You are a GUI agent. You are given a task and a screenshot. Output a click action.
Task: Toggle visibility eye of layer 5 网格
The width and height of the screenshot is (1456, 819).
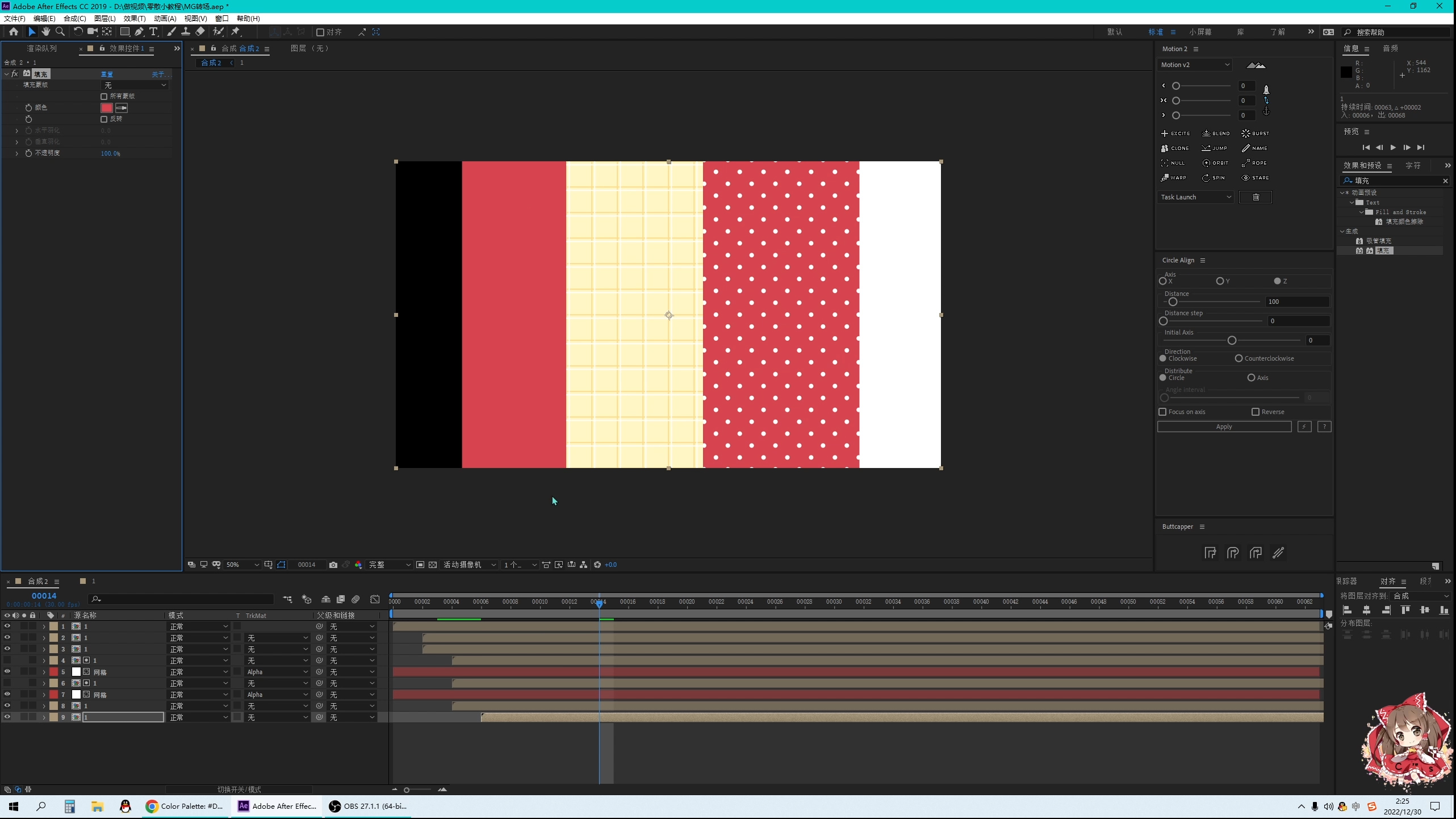pyautogui.click(x=7, y=671)
